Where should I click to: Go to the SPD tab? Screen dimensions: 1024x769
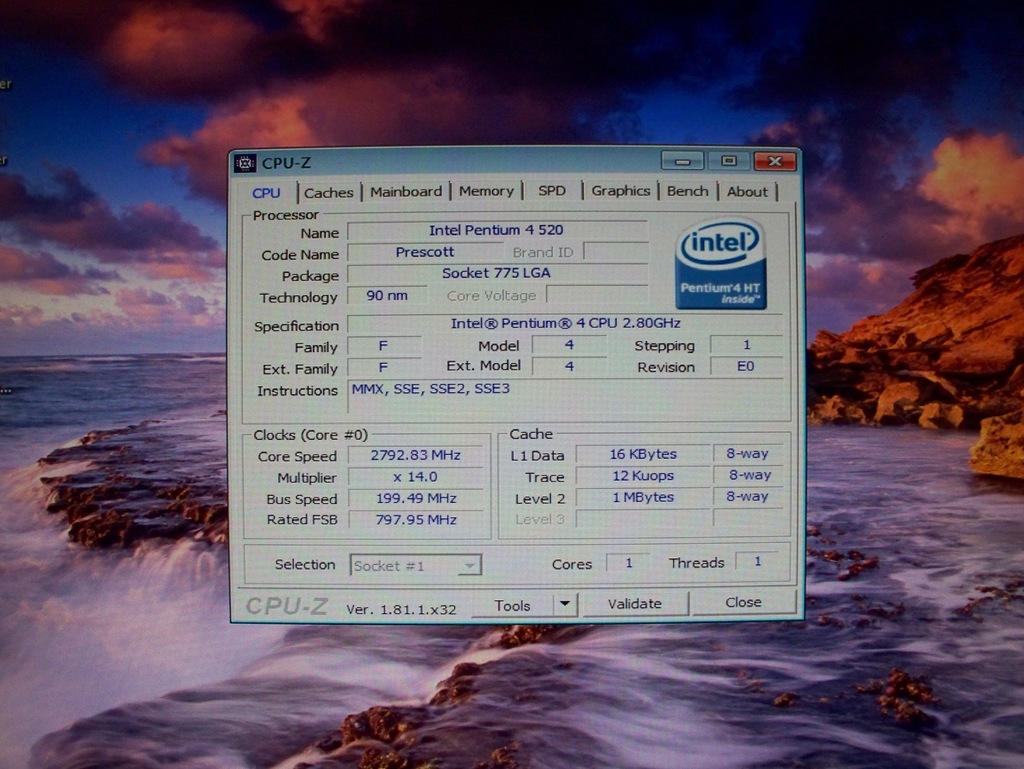[552, 191]
